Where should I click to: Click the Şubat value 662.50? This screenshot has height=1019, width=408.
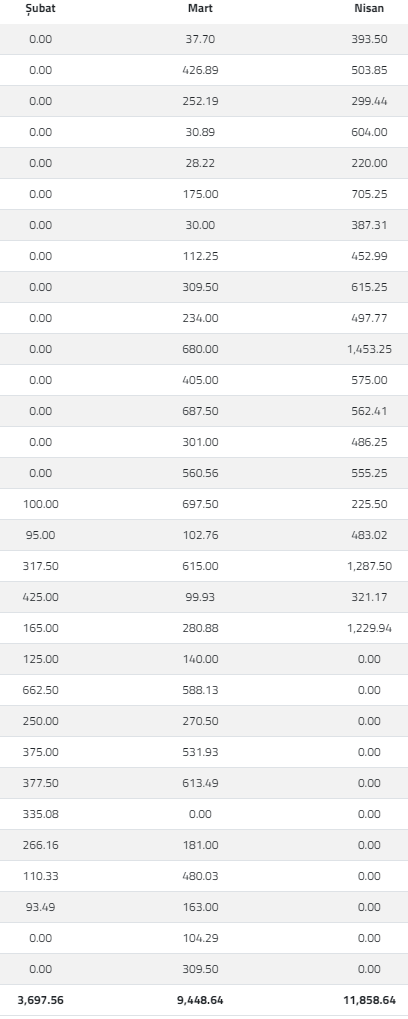coord(40,690)
